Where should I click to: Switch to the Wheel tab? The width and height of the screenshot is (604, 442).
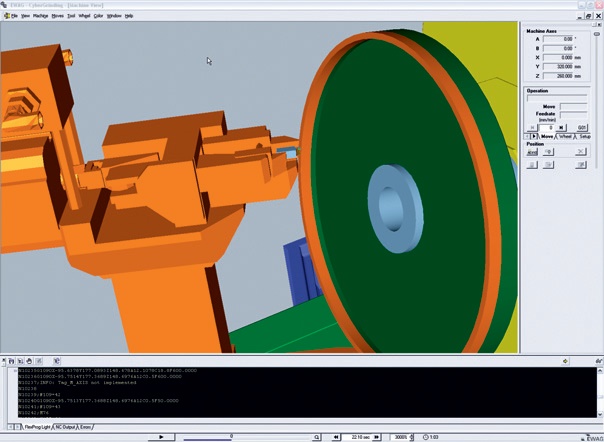point(565,136)
